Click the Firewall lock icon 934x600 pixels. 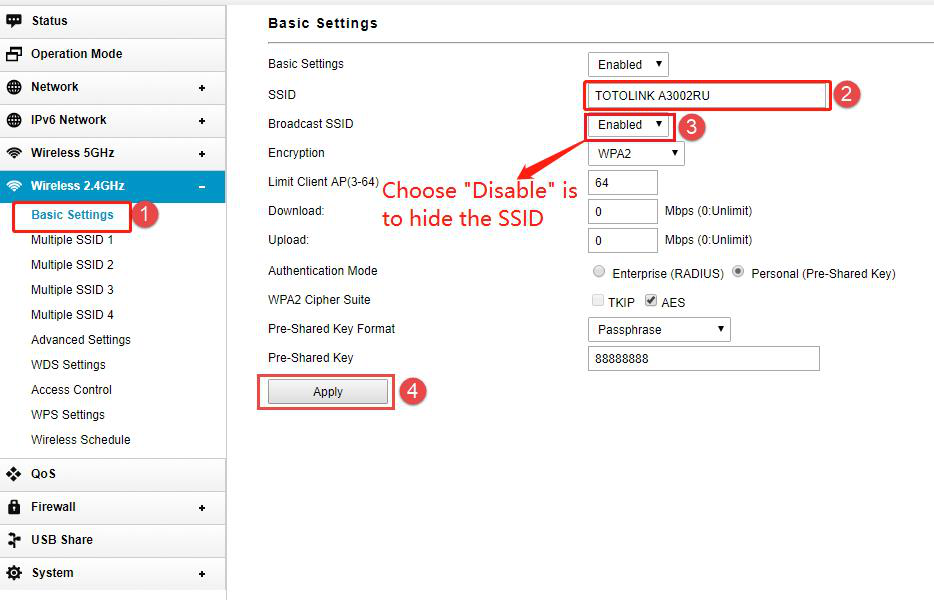14,507
